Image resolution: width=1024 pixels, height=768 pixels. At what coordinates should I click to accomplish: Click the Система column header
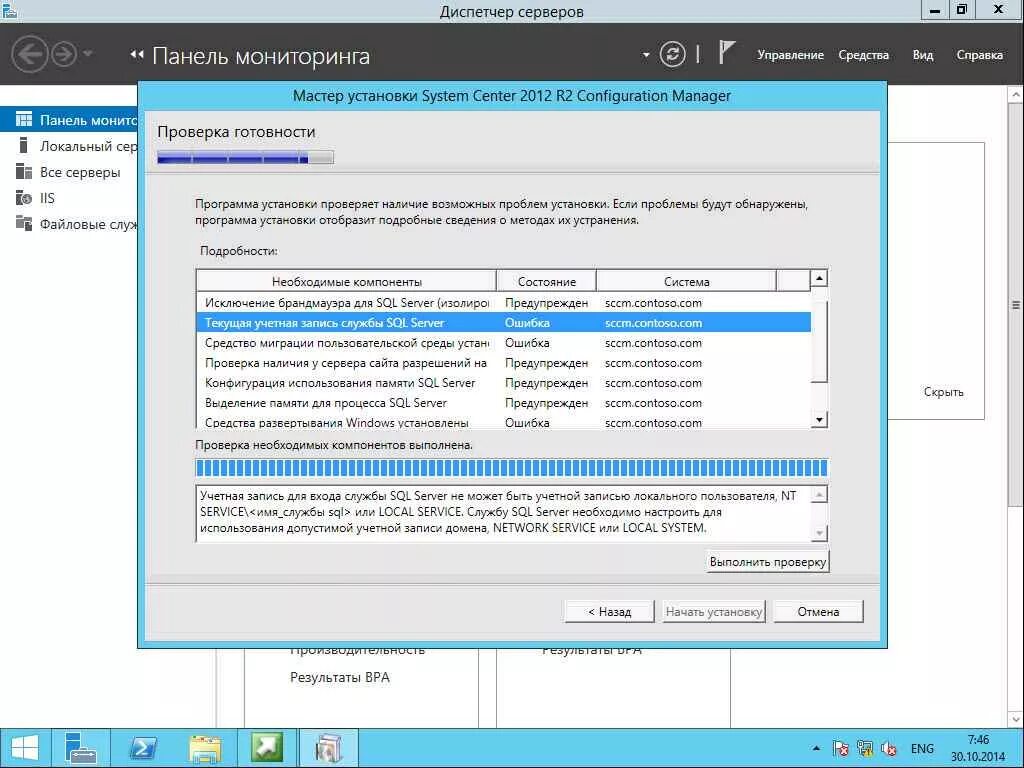686,281
